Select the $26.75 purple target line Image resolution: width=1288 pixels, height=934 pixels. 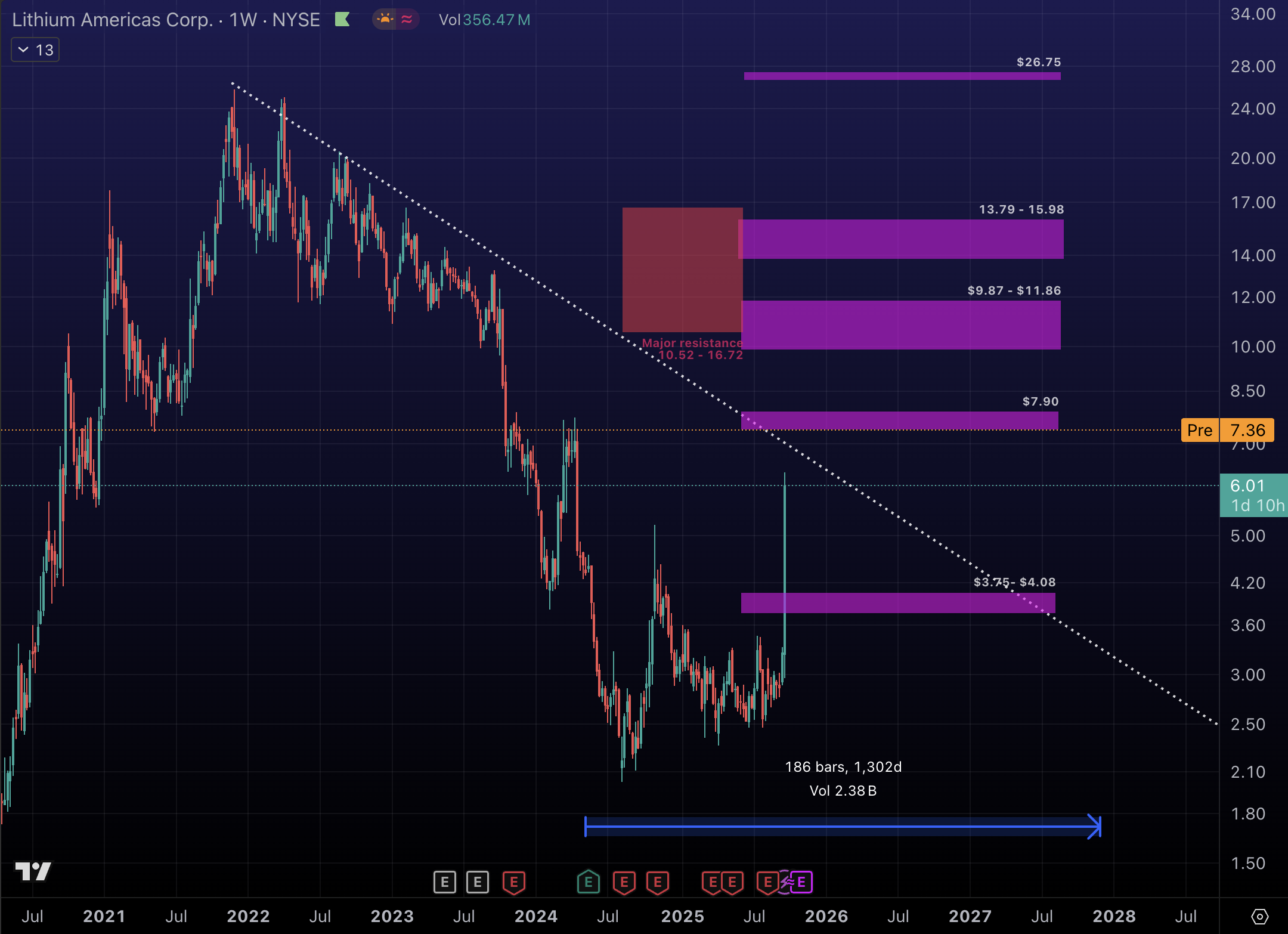[x=902, y=76]
